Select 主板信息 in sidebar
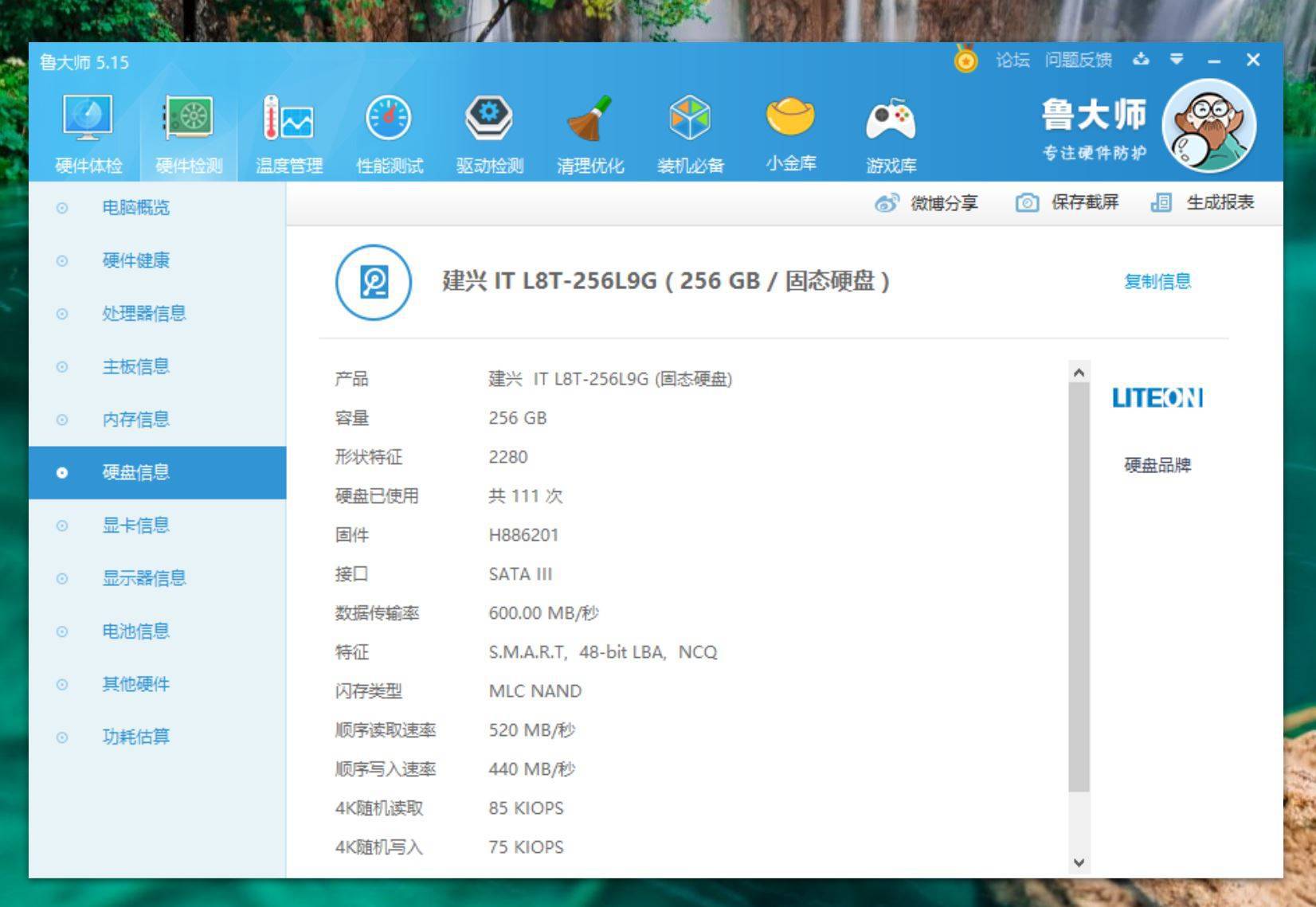Screen dimensions: 1316x907 158,366
